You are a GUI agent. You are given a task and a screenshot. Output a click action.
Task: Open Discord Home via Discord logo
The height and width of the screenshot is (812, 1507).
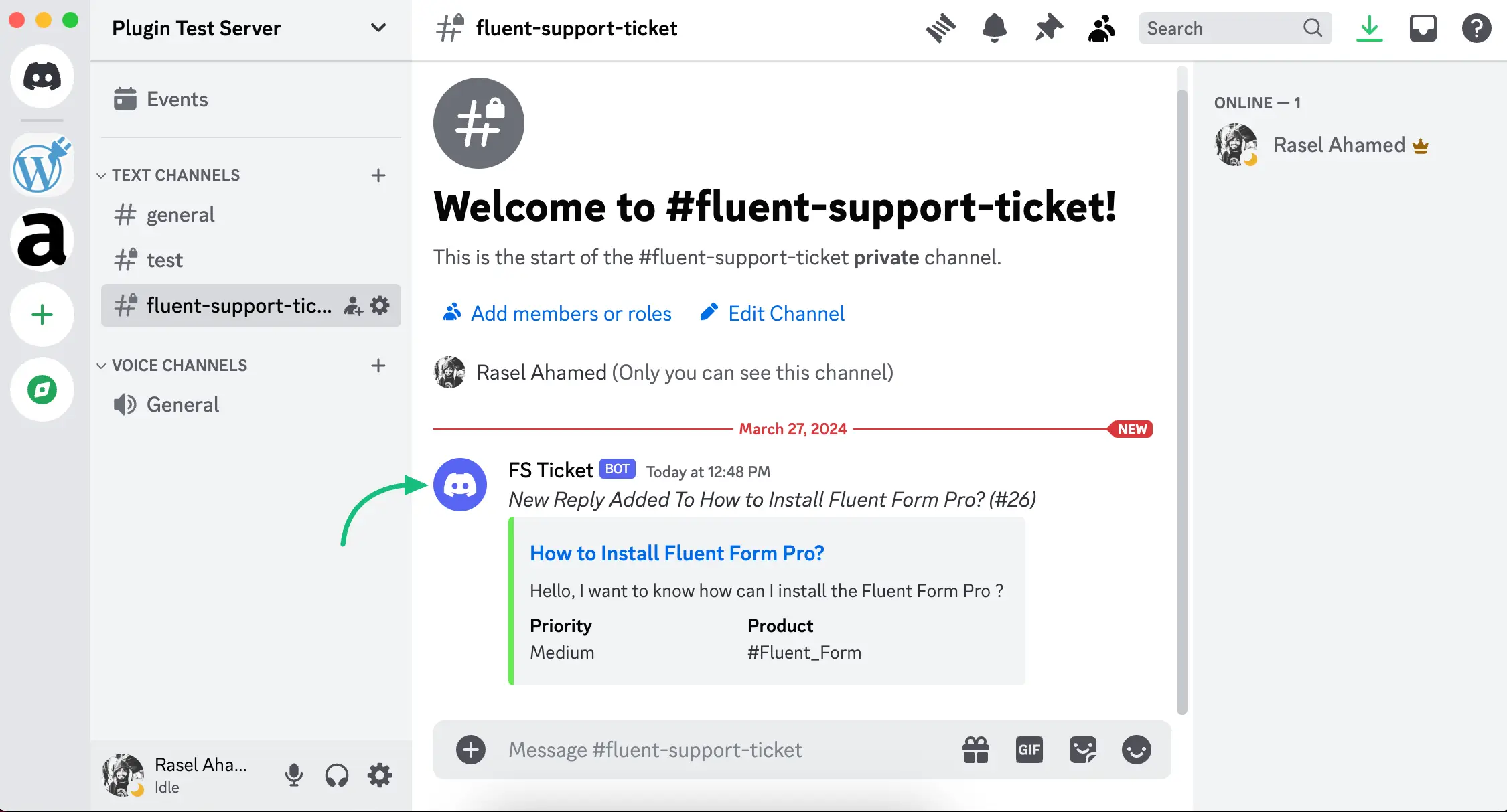42,76
